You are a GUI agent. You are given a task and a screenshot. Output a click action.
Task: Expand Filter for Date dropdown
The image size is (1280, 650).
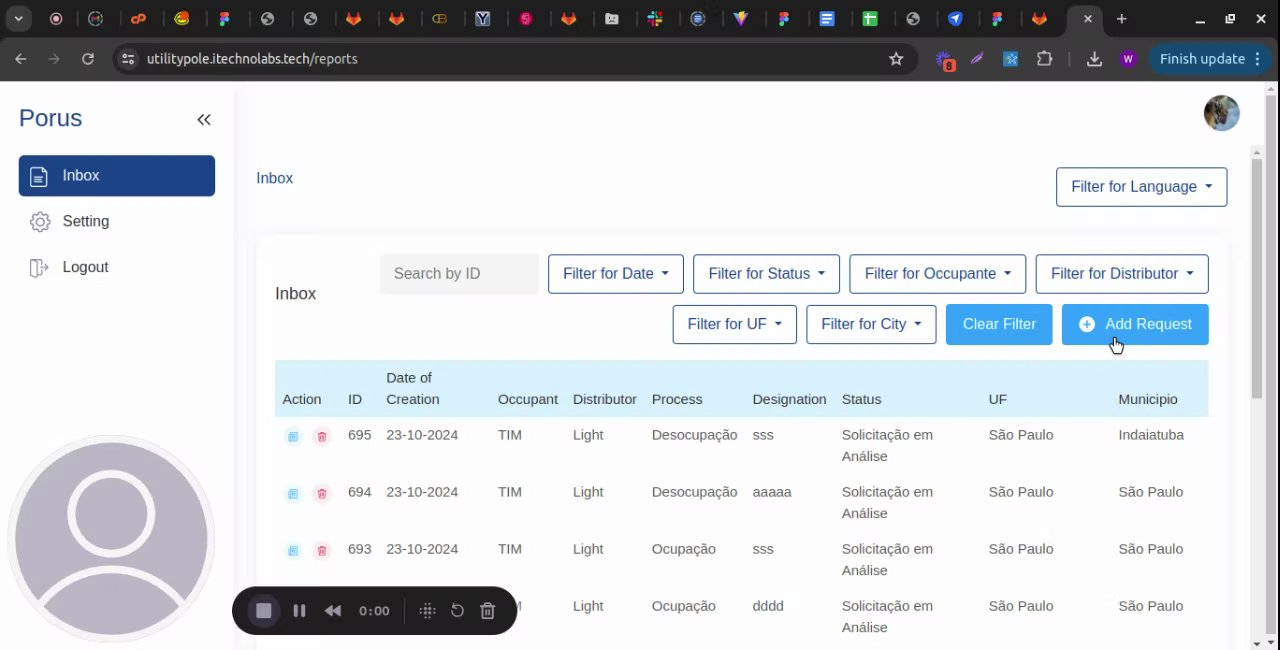coord(616,274)
